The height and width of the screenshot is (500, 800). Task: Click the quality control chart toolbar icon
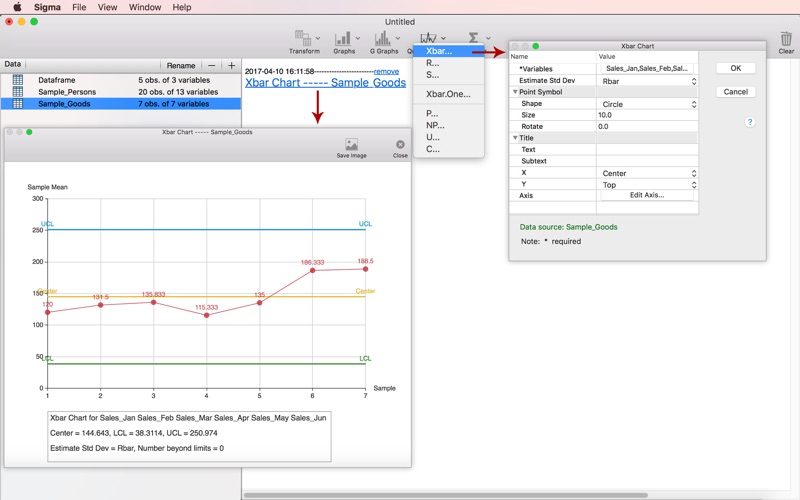coord(428,37)
